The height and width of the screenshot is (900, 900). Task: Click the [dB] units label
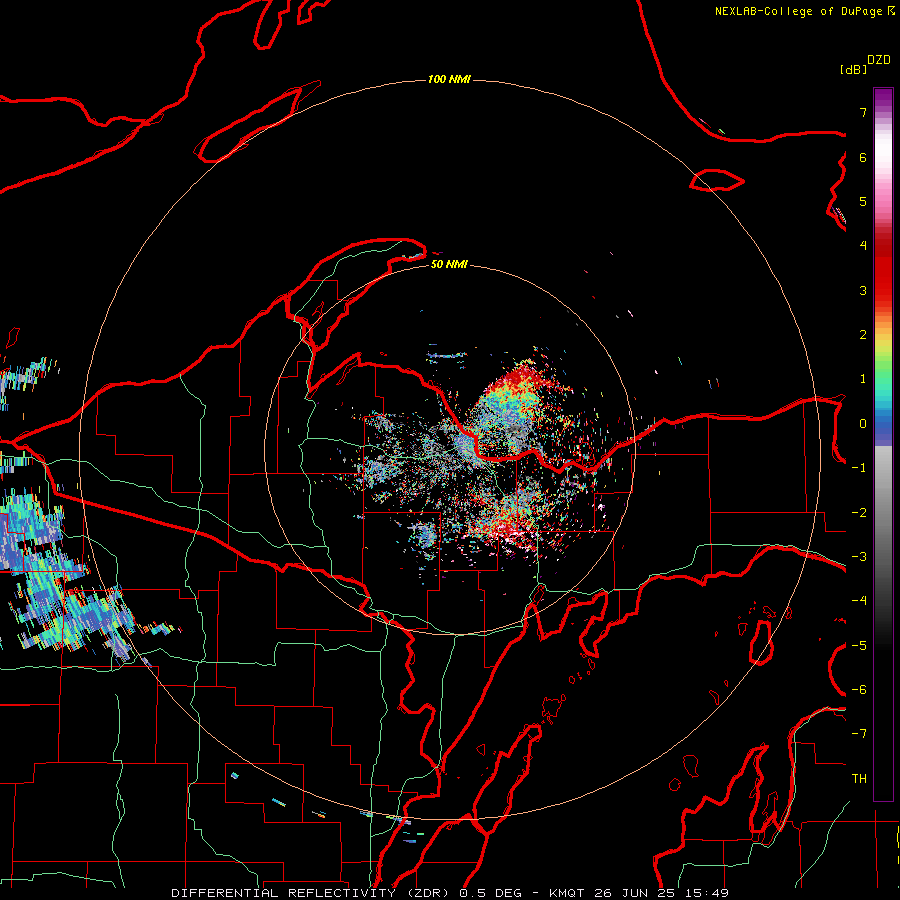tap(853, 69)
